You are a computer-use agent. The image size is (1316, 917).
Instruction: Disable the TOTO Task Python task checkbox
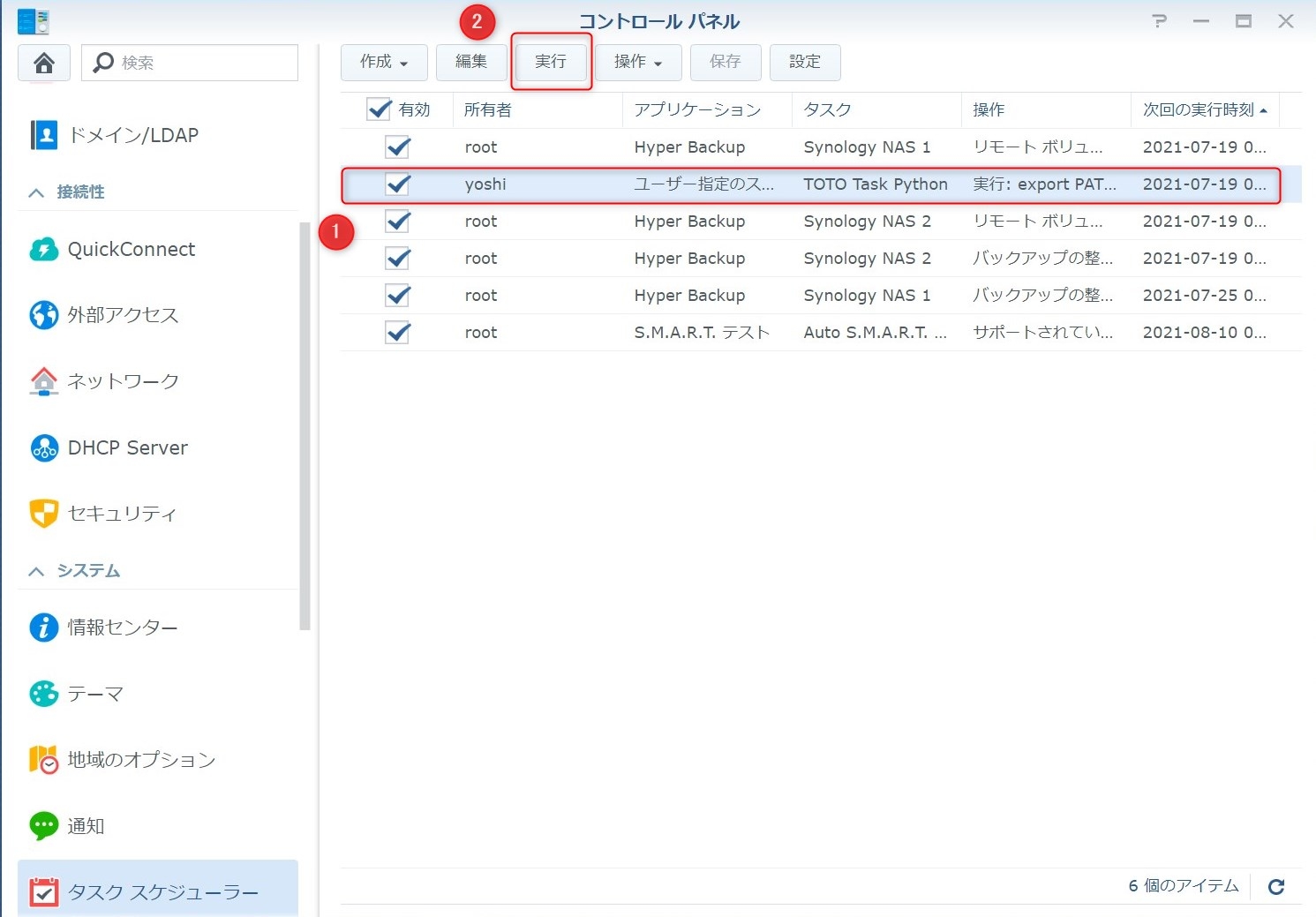[x=398, y=184]
